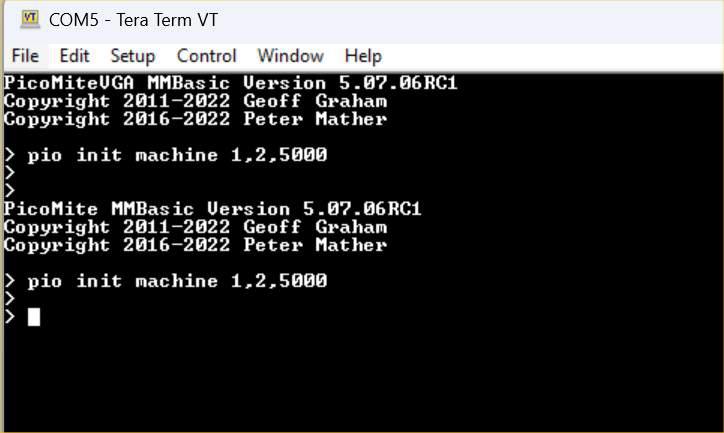The height and width of the screenshot is (433, 724).
Task: Open the Window menu
Action: click(290, 56)
